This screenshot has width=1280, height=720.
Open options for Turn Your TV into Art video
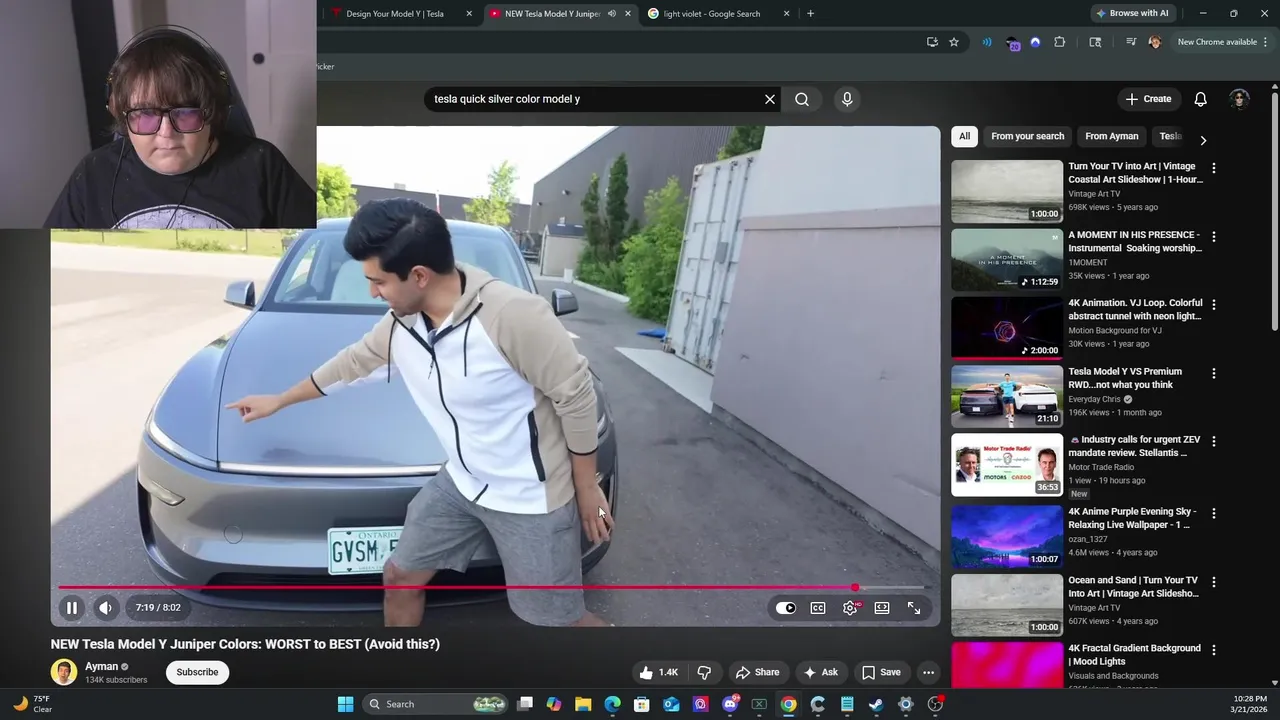point(1214,169)
